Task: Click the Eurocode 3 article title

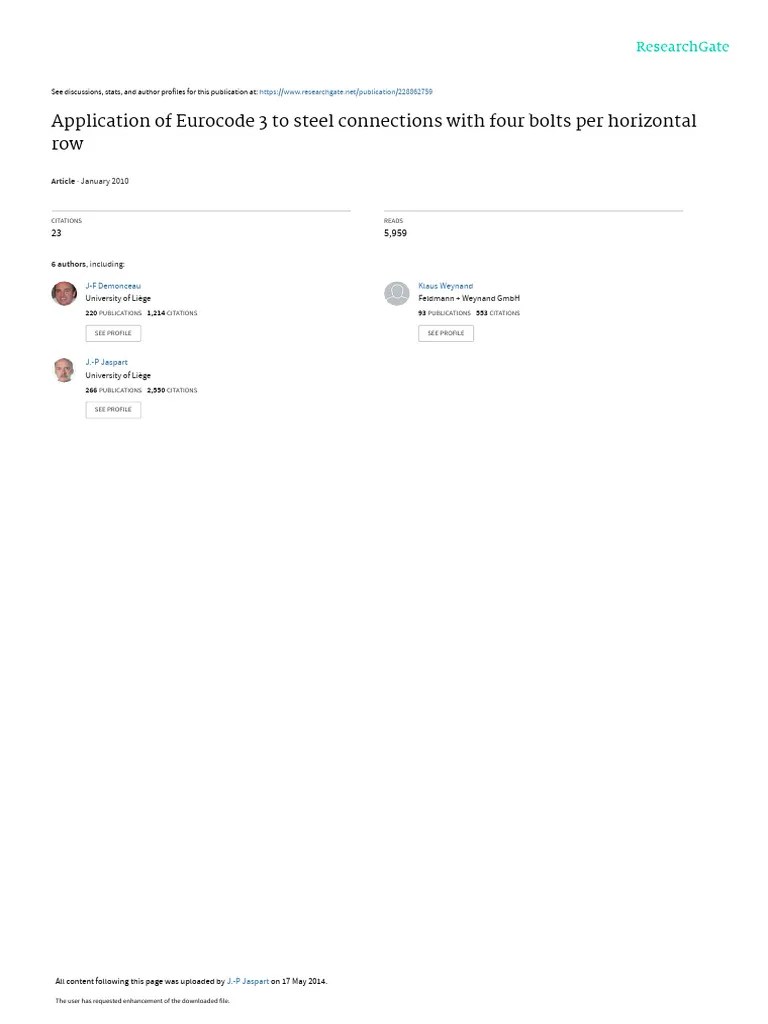Action: (x=374, y=131)
